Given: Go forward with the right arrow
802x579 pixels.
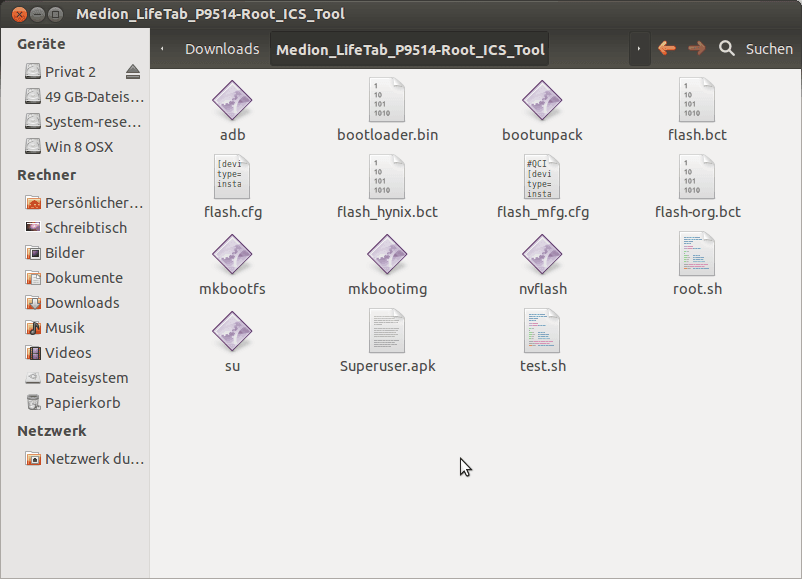Looking at the screenshot, I should click(697, 49).
